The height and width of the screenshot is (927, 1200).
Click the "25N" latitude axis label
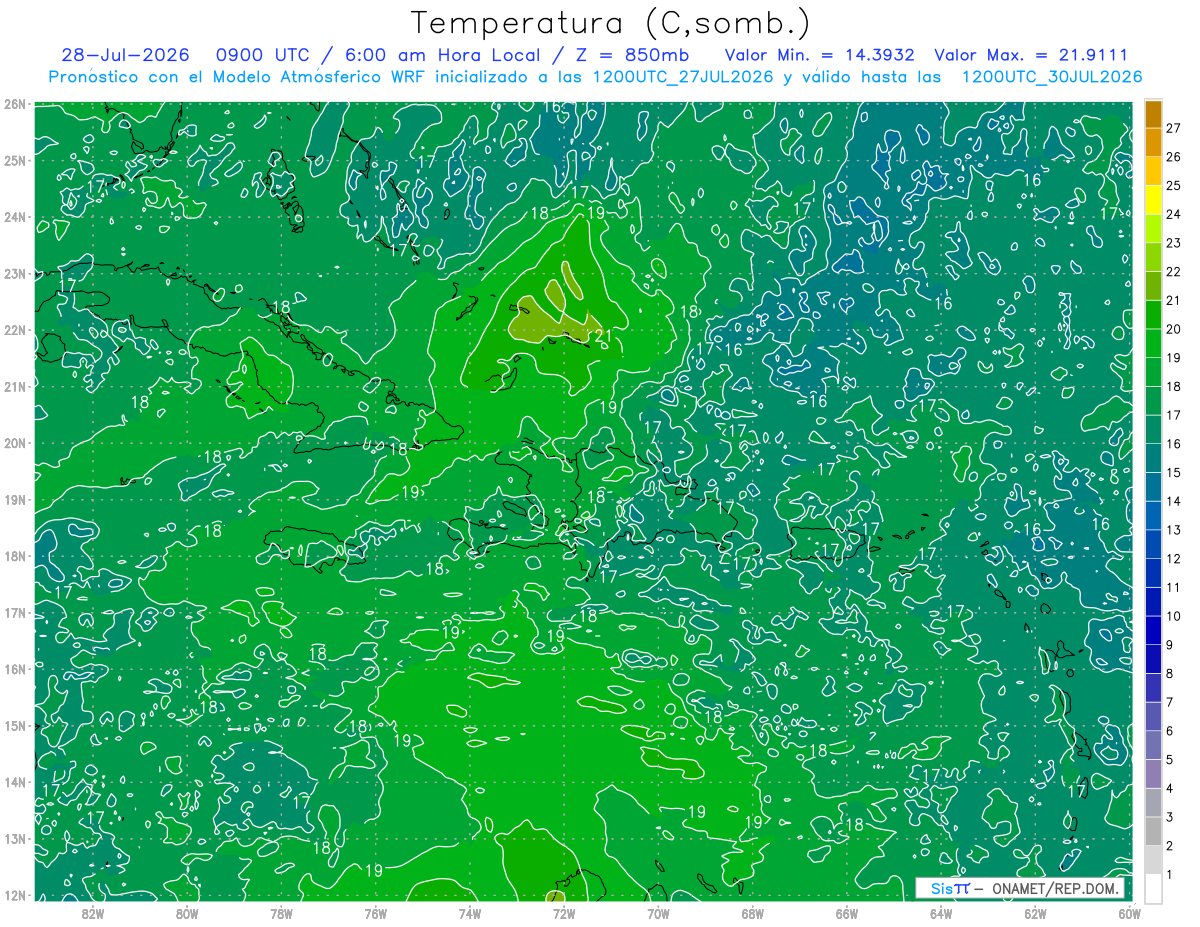(14, 160)
